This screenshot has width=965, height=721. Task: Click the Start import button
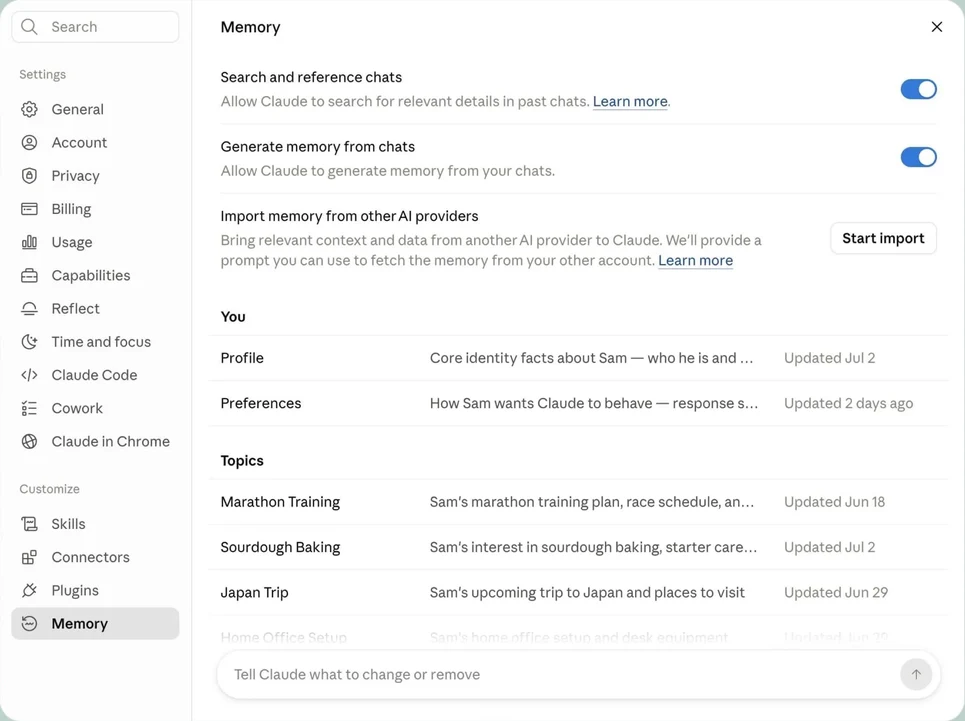[883, 238]
